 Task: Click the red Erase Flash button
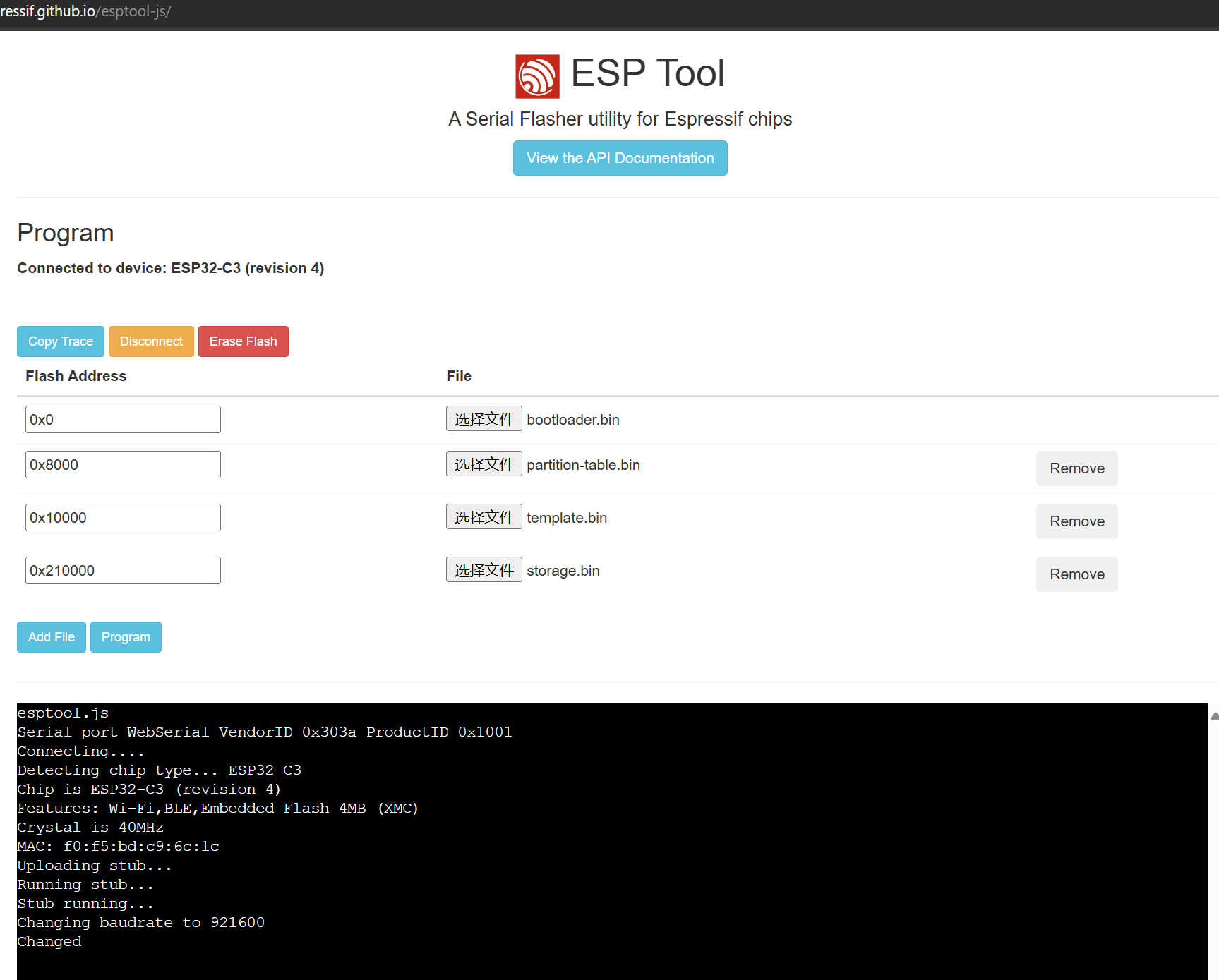click(x=244, y=341)
